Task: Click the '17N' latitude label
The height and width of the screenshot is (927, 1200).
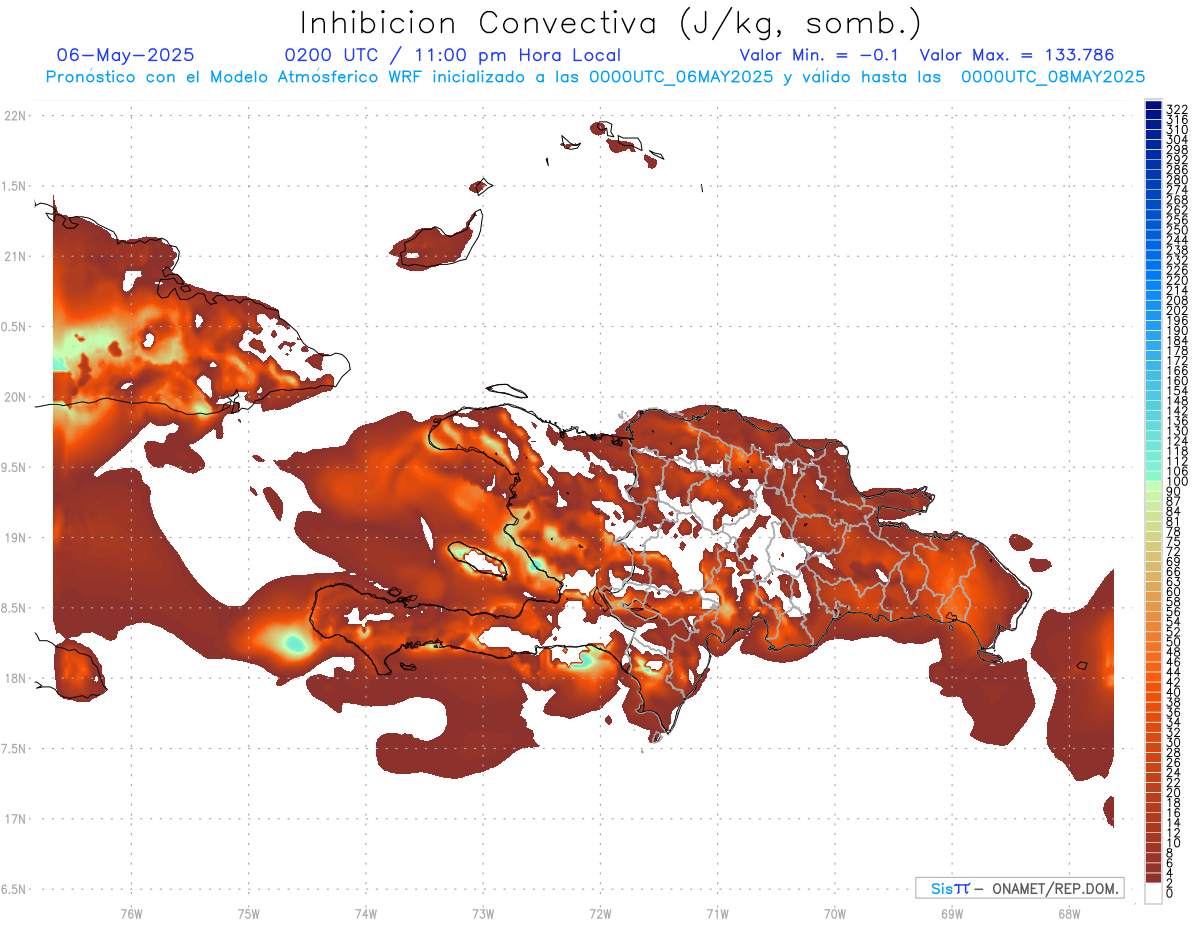Action: pyautogui.click(x=15, y=819)
